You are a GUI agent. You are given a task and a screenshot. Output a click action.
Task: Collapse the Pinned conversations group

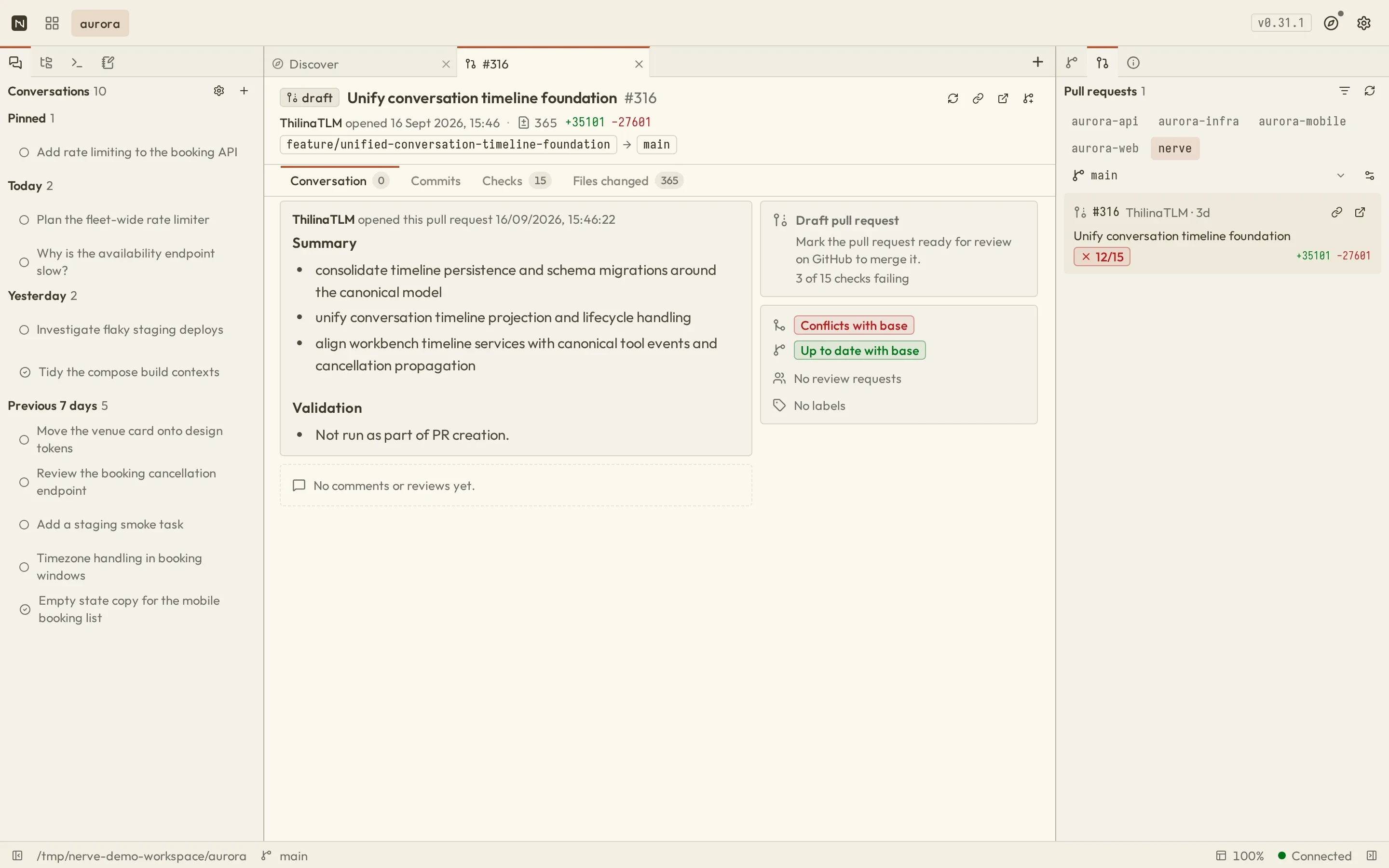31,118
